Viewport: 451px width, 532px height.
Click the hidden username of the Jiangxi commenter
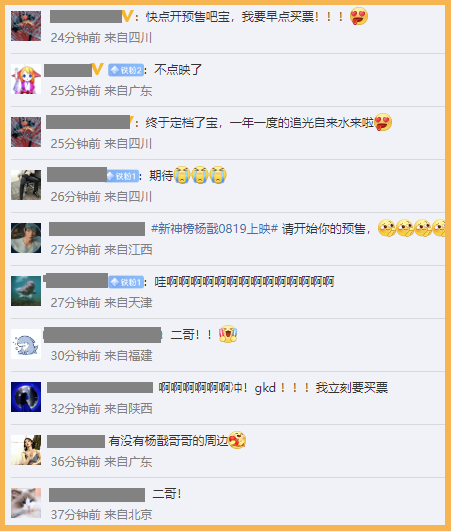pyautogui.click(x=97, y=229)
